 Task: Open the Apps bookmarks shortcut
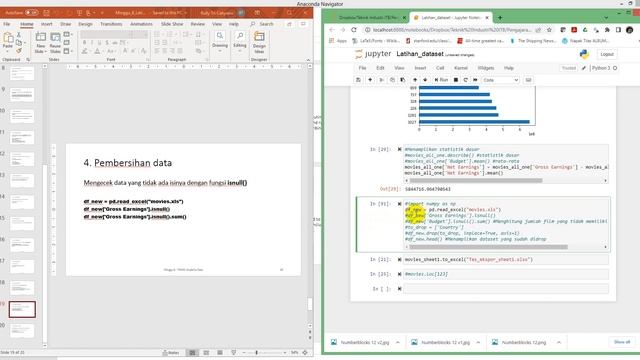coord(338,41)
